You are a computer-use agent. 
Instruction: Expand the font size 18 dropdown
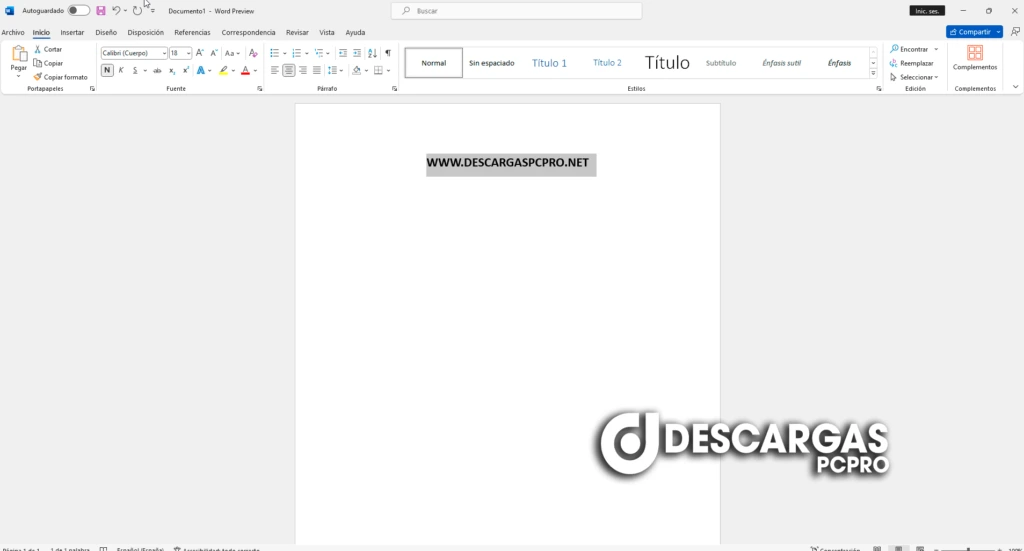[188, 53]
